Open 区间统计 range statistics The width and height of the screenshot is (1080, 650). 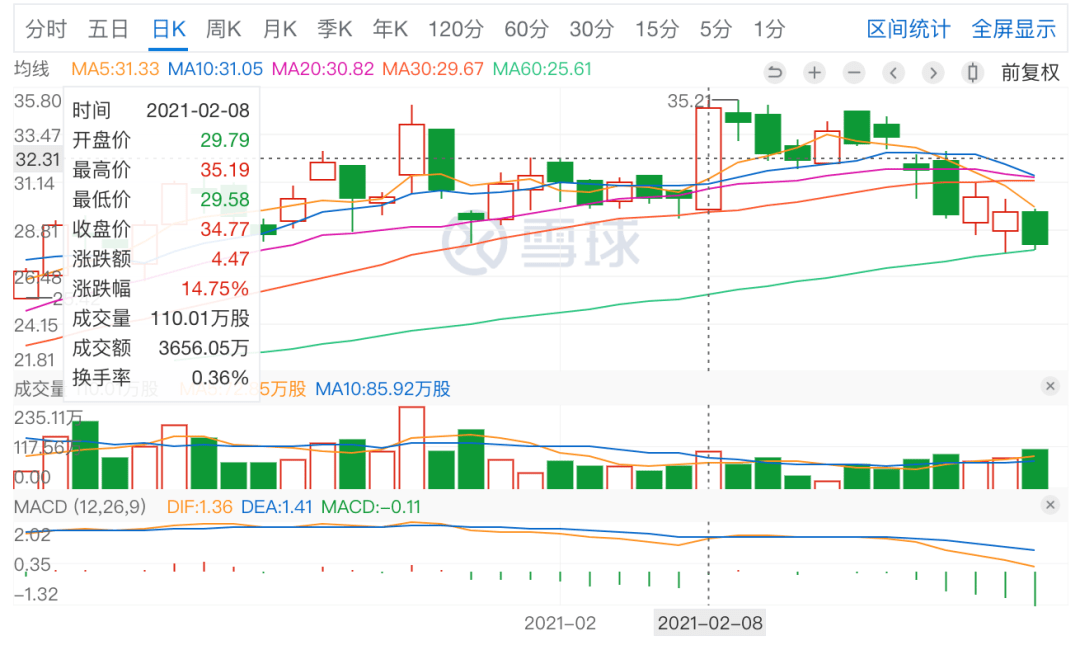(908, 30)
